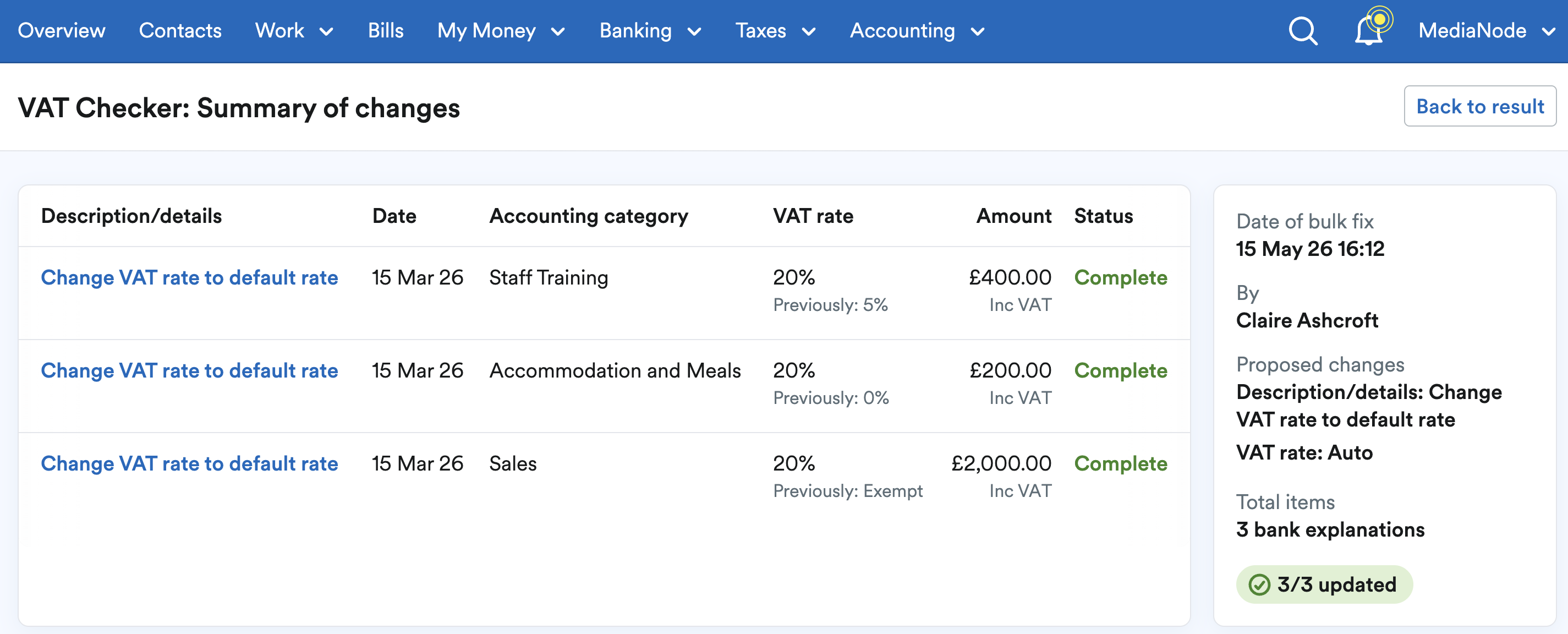Click the 3/3 updated badge

(x=1324, y=584)
